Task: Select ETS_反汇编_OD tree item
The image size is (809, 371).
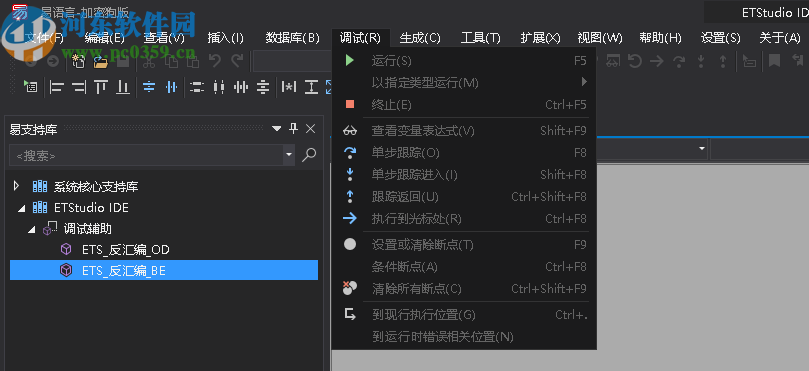Action: click(125, 250)
